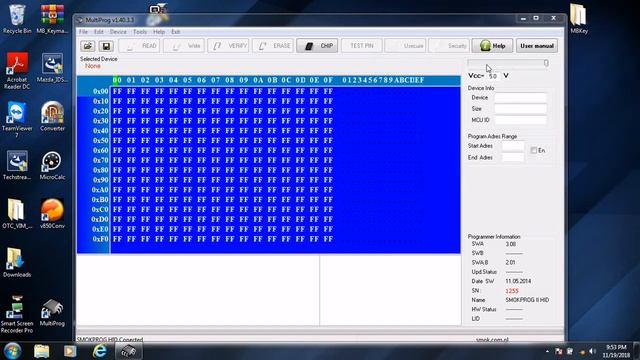The width and height of the screenshot is (640, 360).
Task: Select the 0x80 row address
Action: pos(100,170)
